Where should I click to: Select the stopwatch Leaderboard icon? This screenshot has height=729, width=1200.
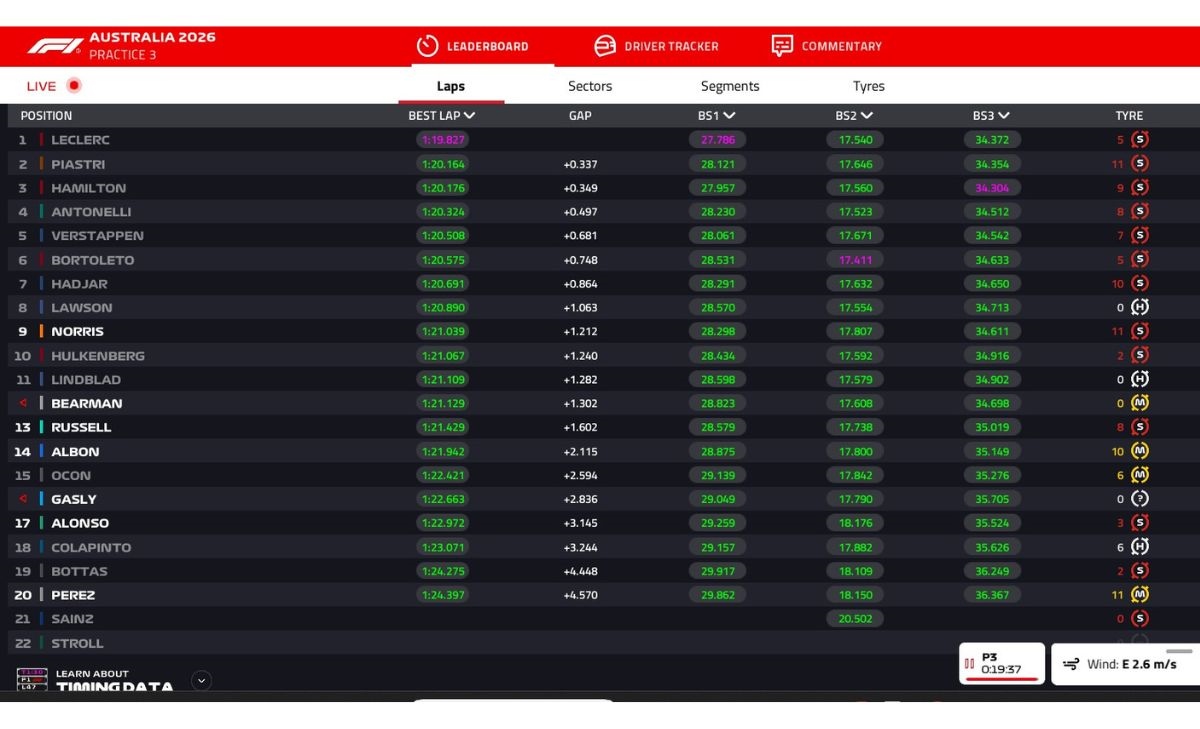coord(428,45)
